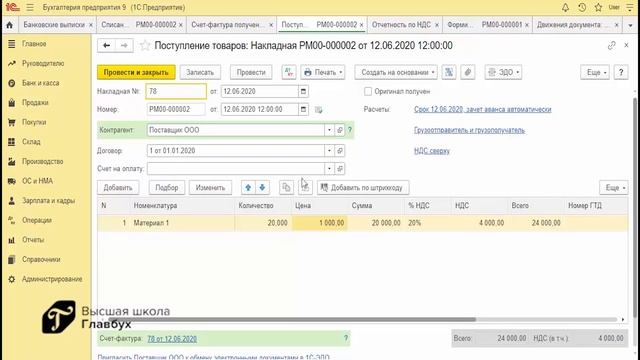Toggle Оригинал получен checkbox

click(368, 91)
